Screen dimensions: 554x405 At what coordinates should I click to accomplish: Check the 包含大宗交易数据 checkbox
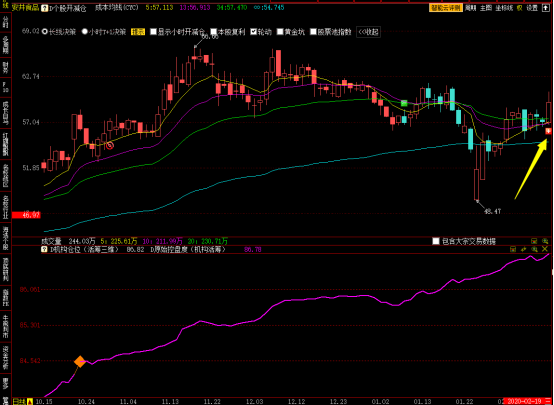point(436,241)
